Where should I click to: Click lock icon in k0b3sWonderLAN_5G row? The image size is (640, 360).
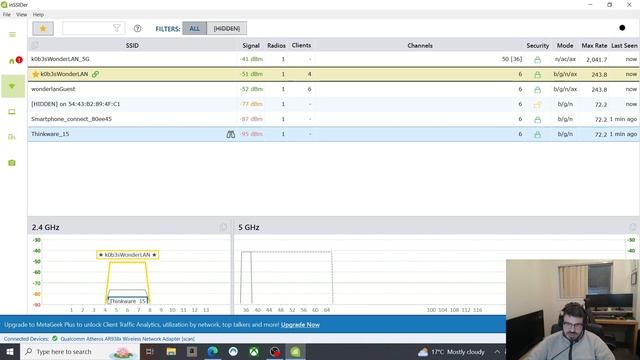pos(538,60)
